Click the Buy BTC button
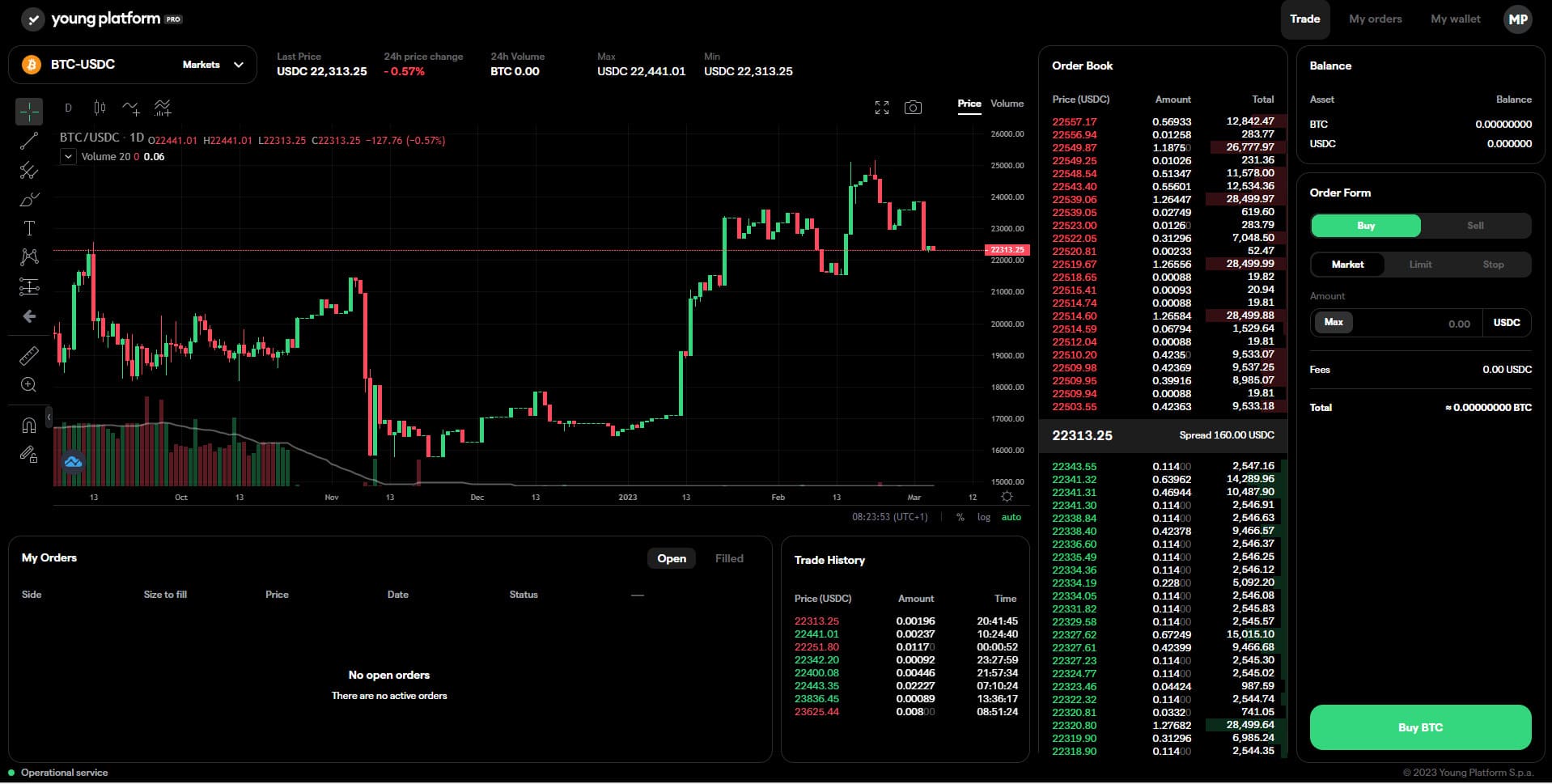Viewport: 1552px width, 784px height. pyautogui.click(x=1420, y=727)
